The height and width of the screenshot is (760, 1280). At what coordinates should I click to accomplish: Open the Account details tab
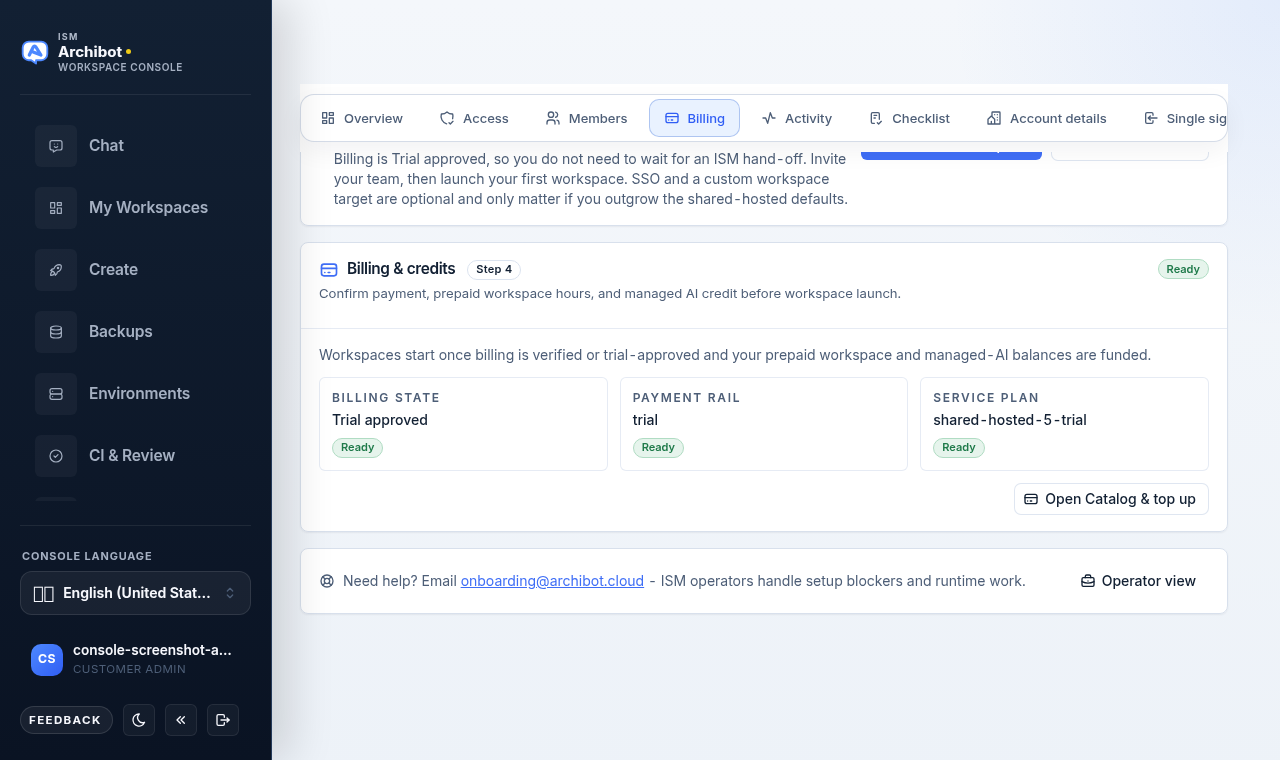click(x=1047, y=118)
